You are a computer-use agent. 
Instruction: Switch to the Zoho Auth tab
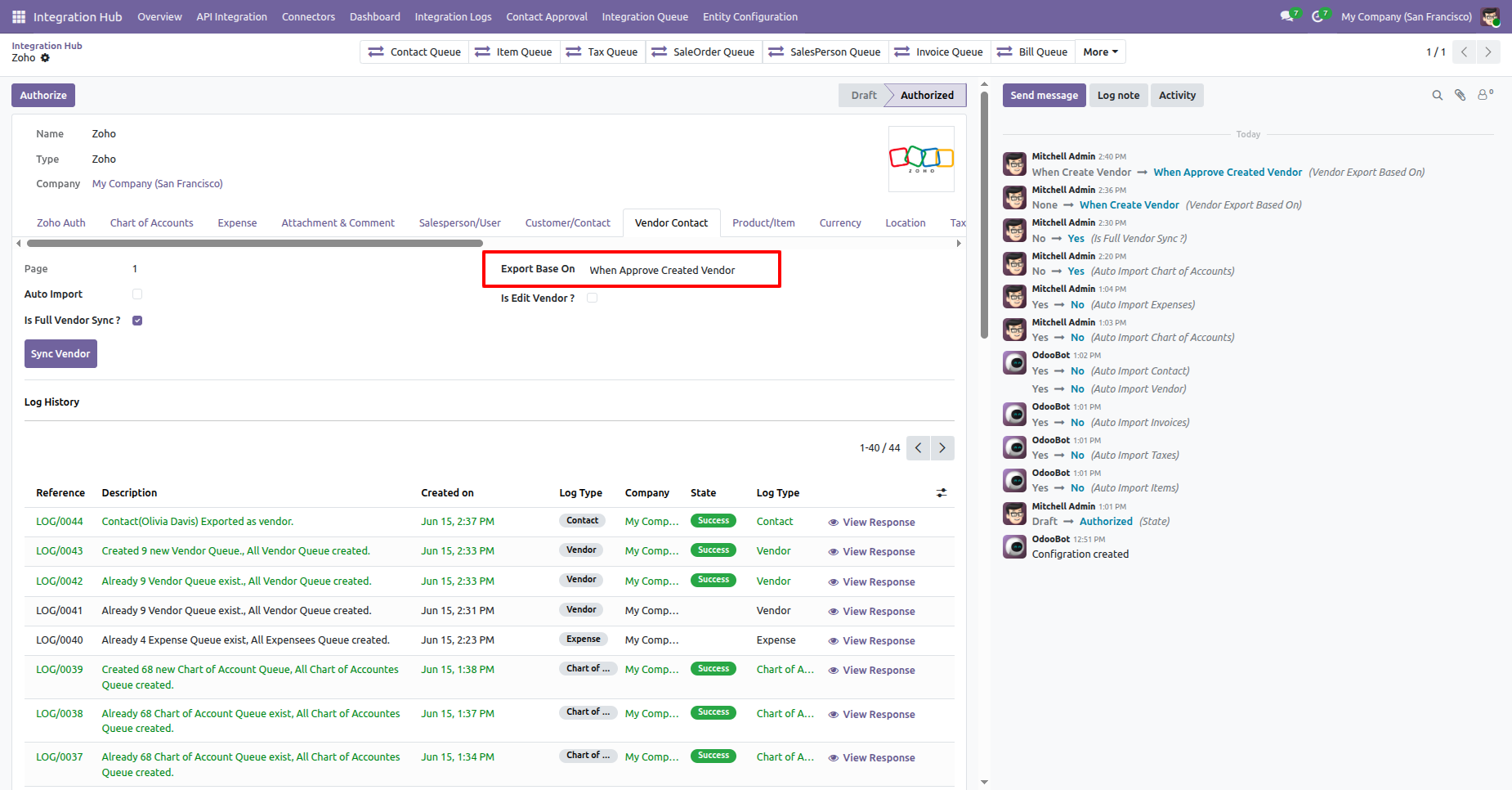click(x=61, y=223)
